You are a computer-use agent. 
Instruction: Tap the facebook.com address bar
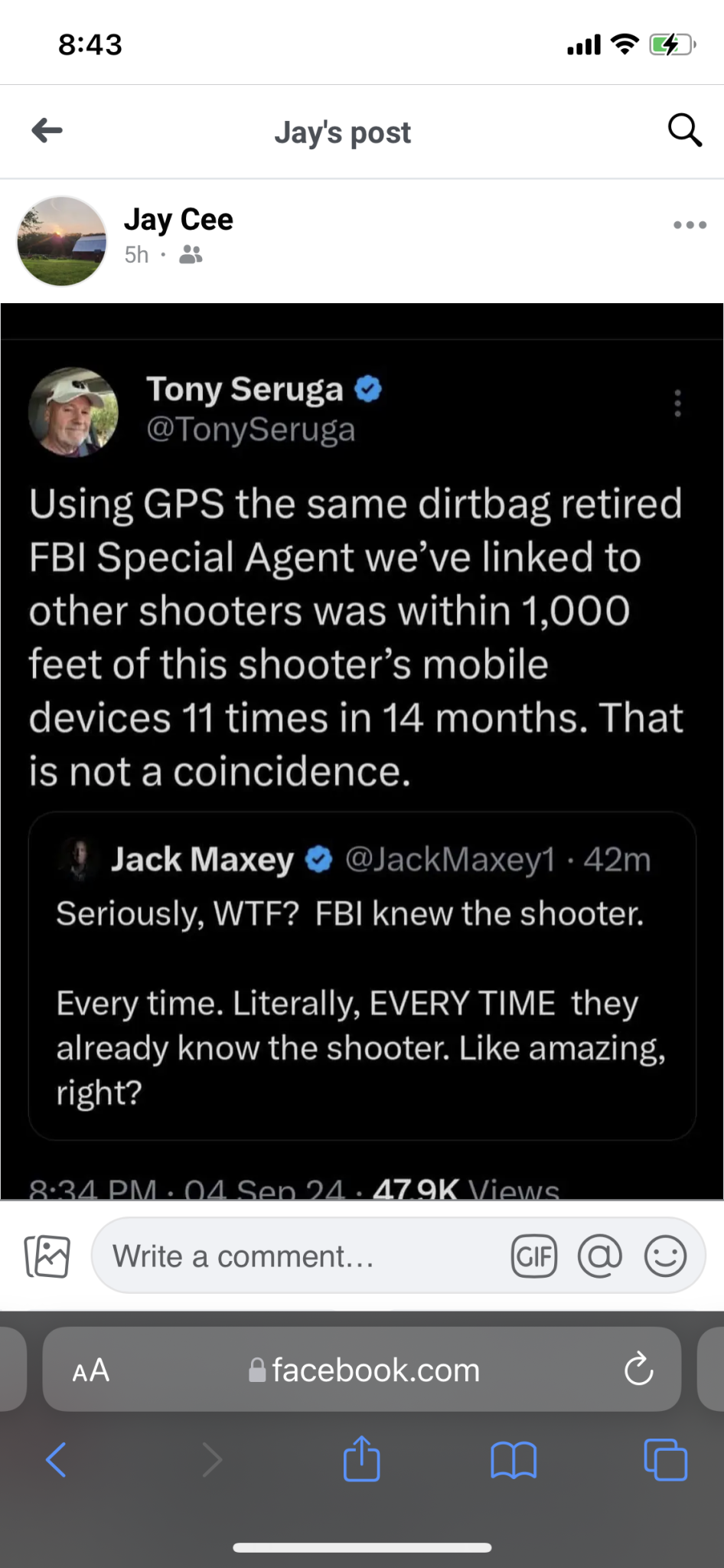coord(364,1370)
